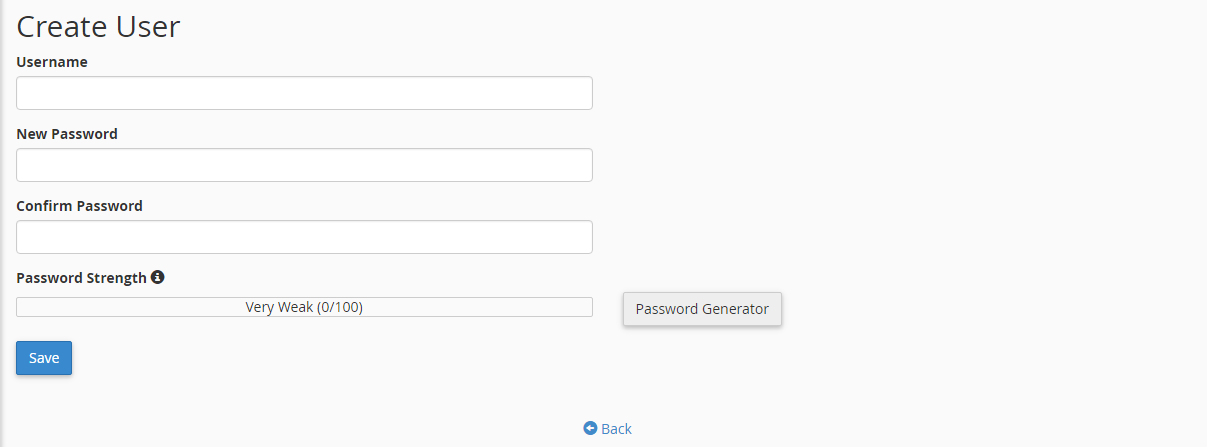Click the password strength meter bar

click(x=304, y=307)
